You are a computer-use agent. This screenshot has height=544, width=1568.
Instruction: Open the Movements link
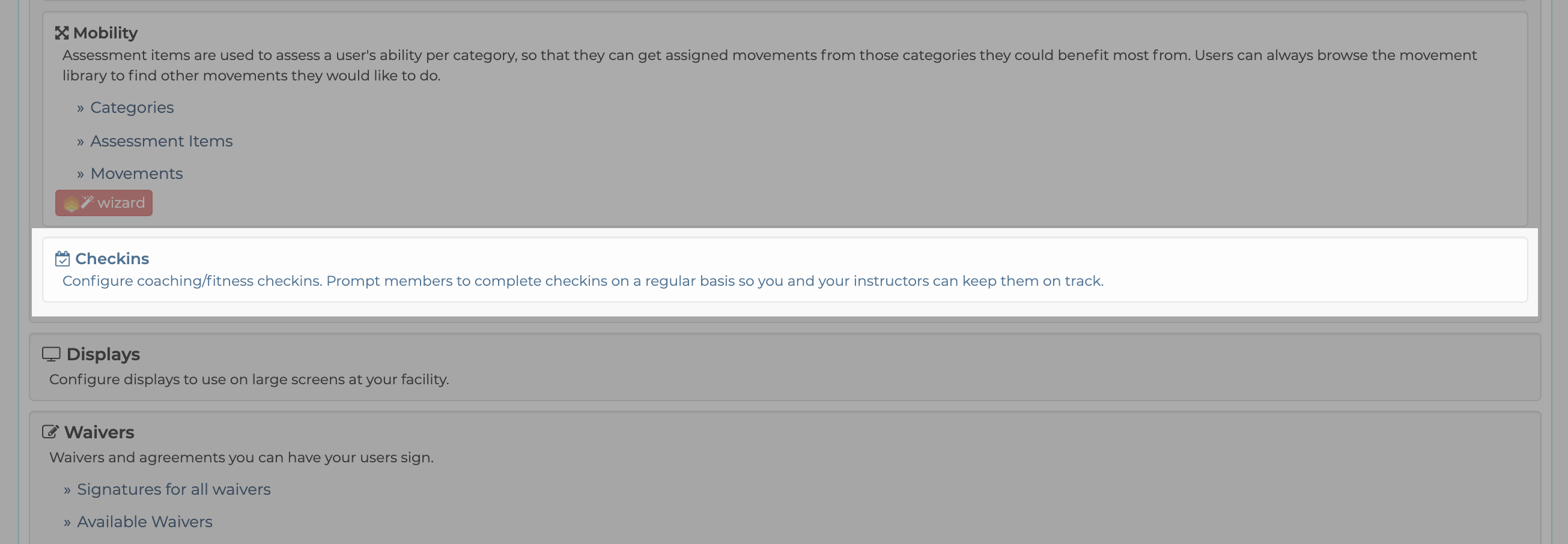(x=136, y=174)
